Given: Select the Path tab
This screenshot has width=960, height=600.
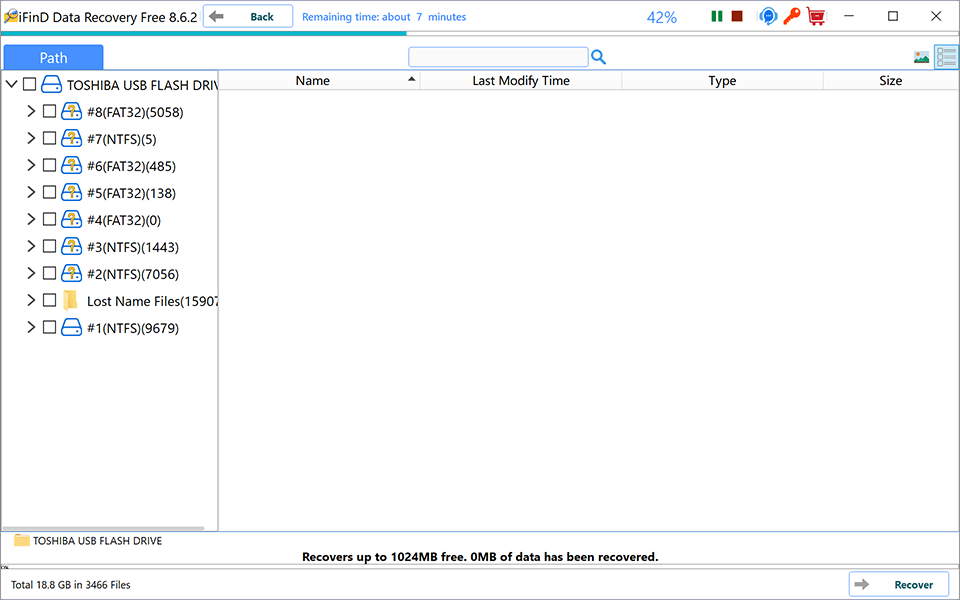Looking at the screenshot, I should tap(53, 58).
